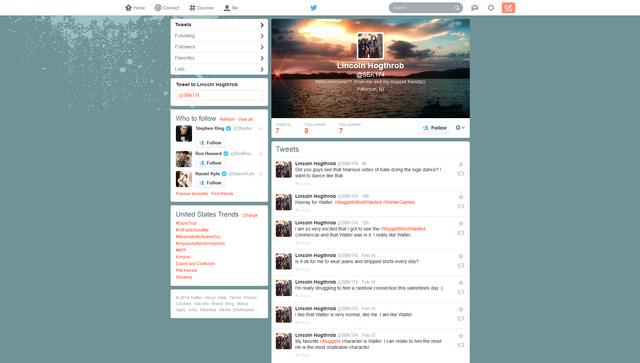Dismiss Ron Howard suggestion
The height and width of the screenshot is (363, 640).
point(260,154)
